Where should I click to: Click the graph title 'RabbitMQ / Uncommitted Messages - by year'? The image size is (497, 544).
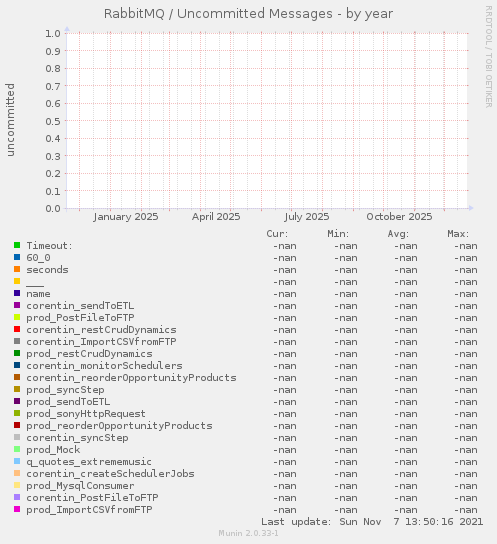pyautogui.click(x=248, y=14)
